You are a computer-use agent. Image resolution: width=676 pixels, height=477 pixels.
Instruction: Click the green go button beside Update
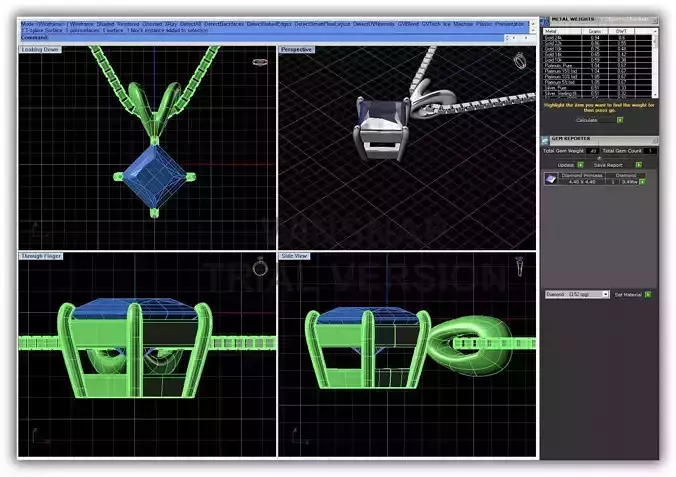580,165
